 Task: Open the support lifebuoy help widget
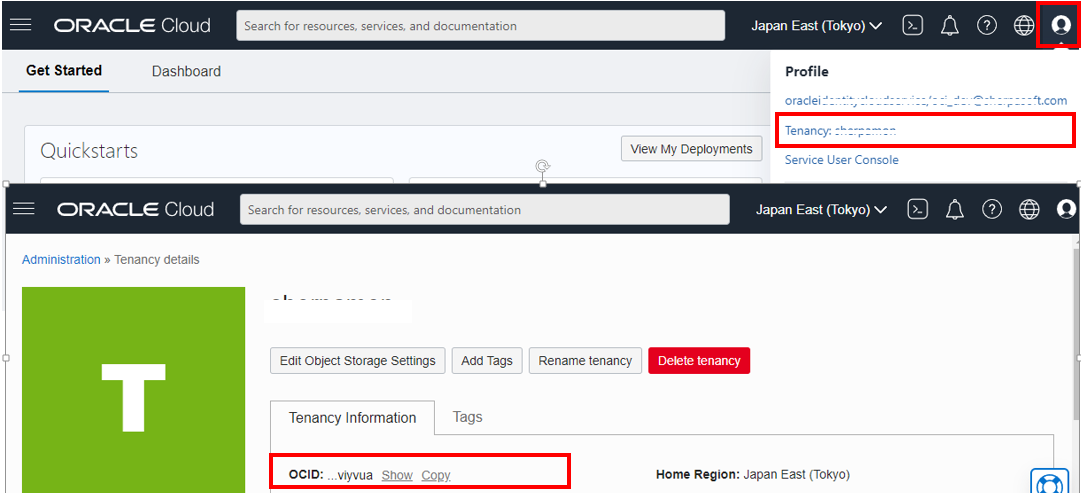pyautogui.click(x=1049, y=482)
